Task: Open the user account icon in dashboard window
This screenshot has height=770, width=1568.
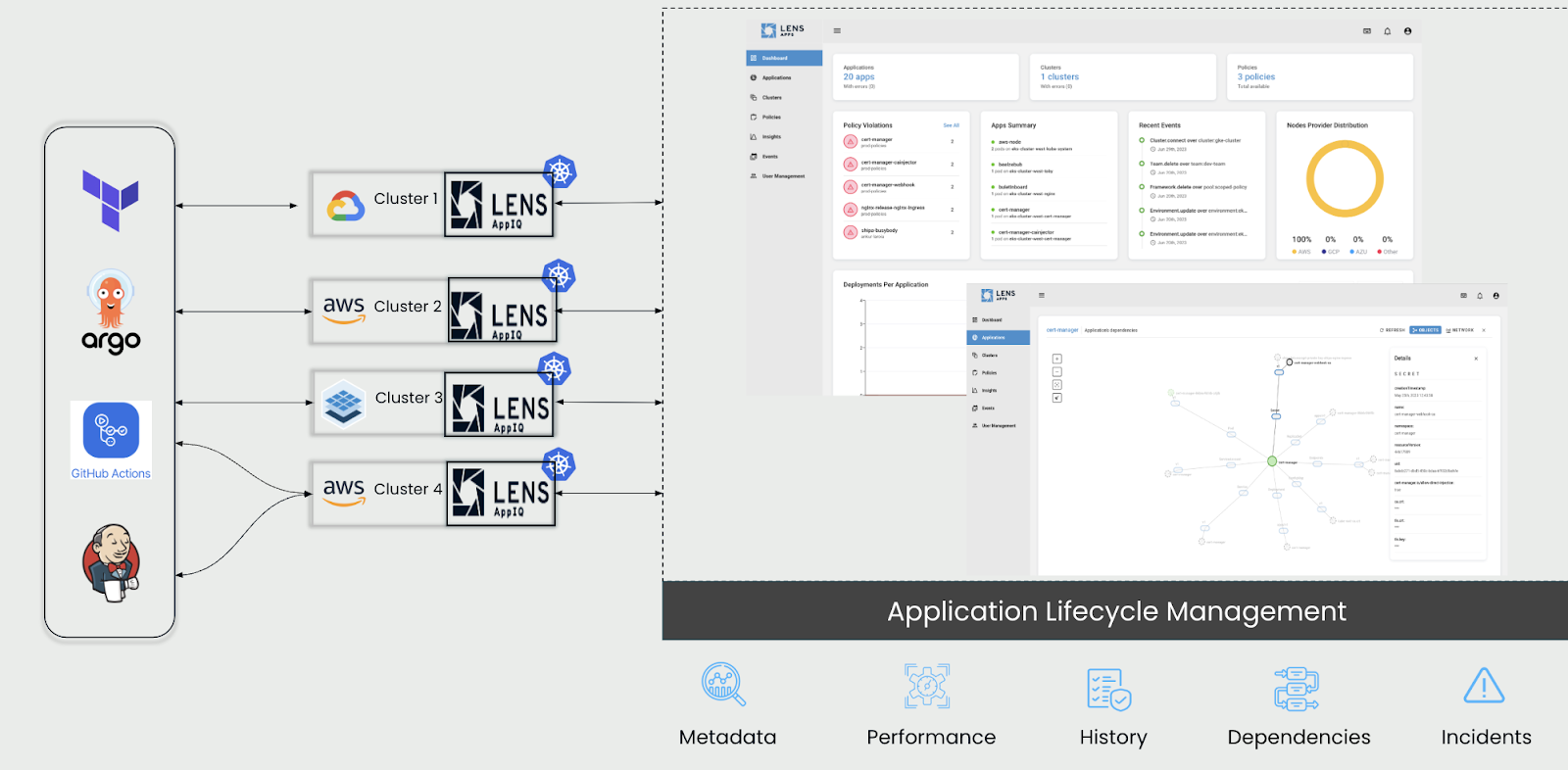Action: pyautogui.click(x=1408, y=31)
